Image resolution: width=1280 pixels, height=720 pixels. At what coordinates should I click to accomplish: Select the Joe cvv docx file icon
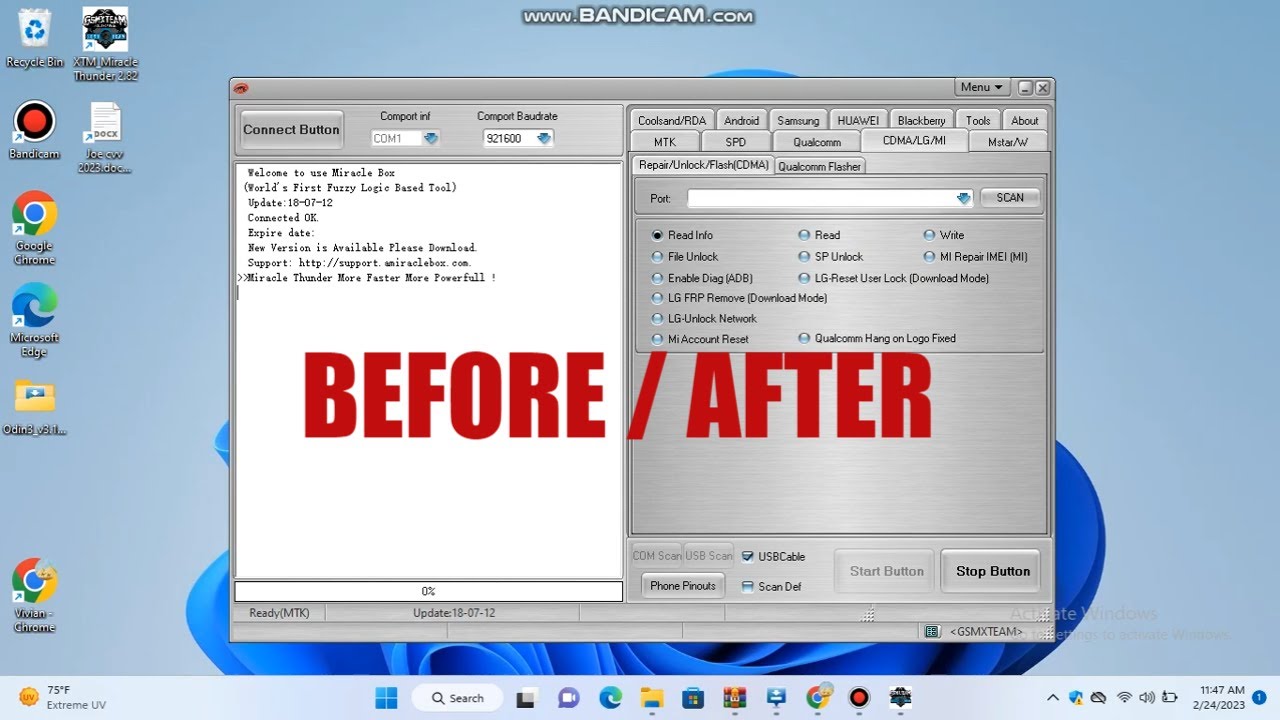[105, 138]
